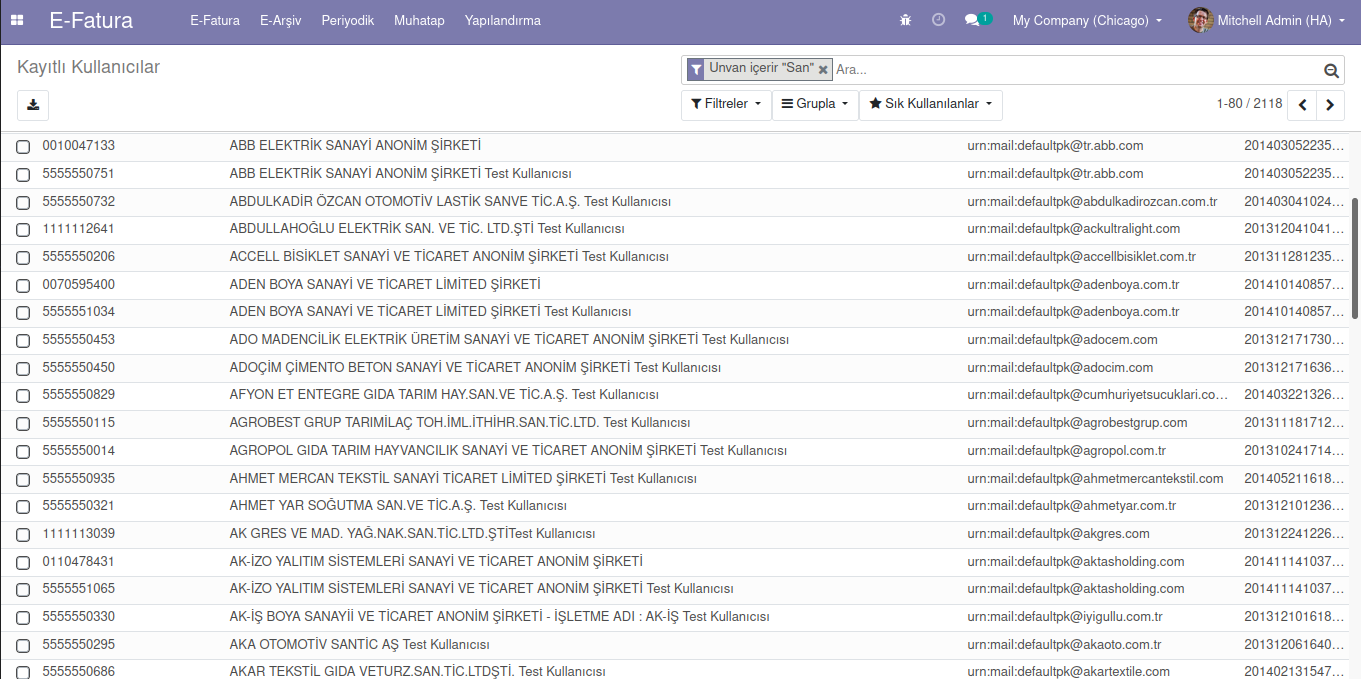Open the apps grid menu icon
1361x679 pixels.
pos(17,20)
